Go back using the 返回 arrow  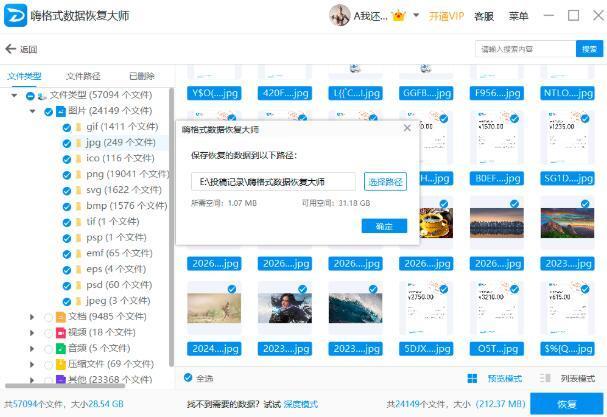click(10, 49)
